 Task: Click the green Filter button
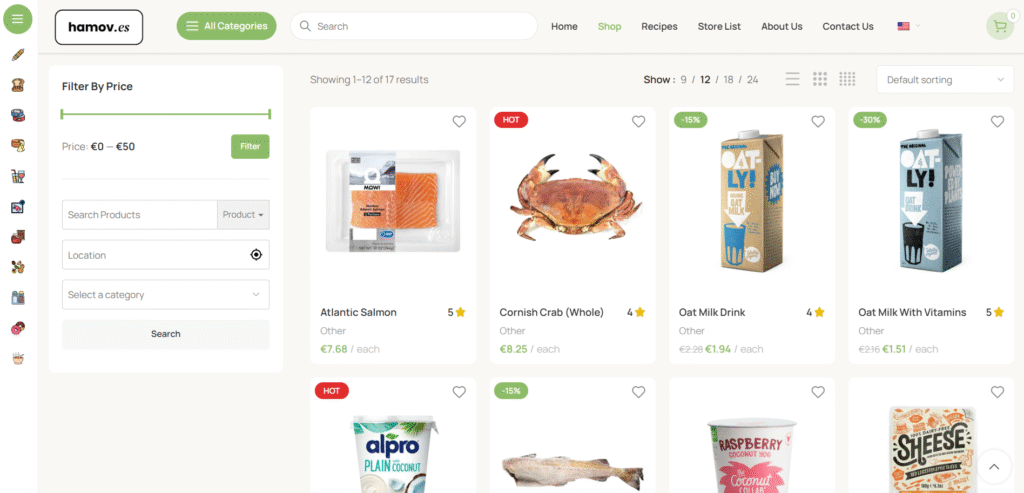click(250, 146)
